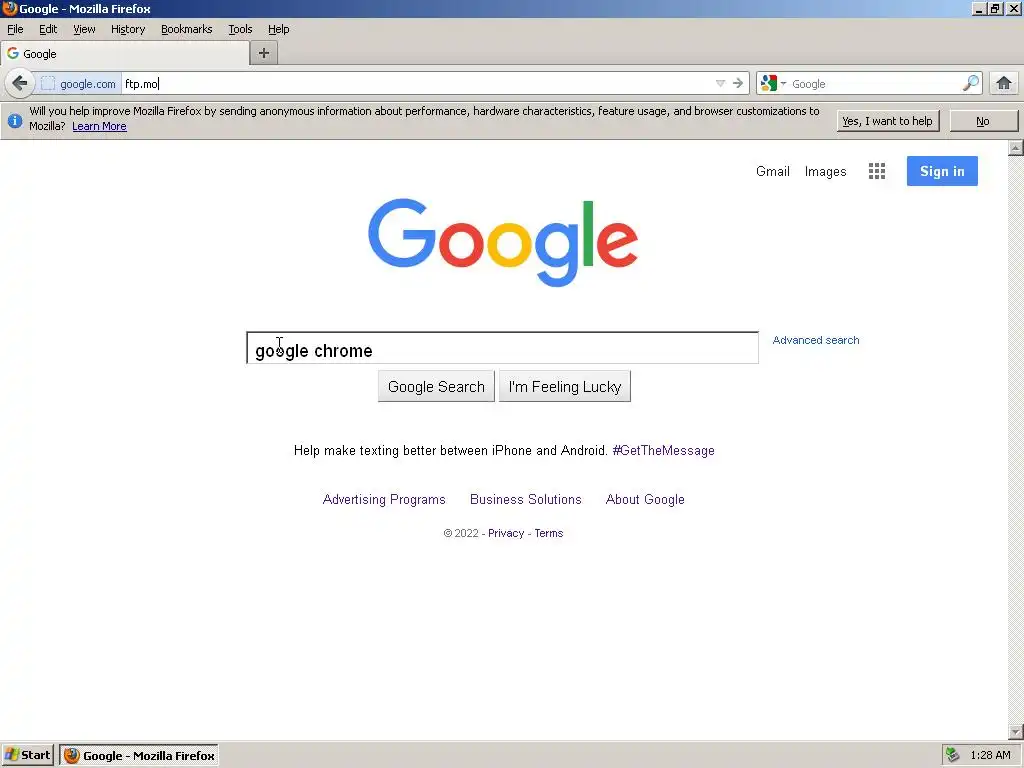
Task: Open the Gmail link
Action: (x=773, y=171)
